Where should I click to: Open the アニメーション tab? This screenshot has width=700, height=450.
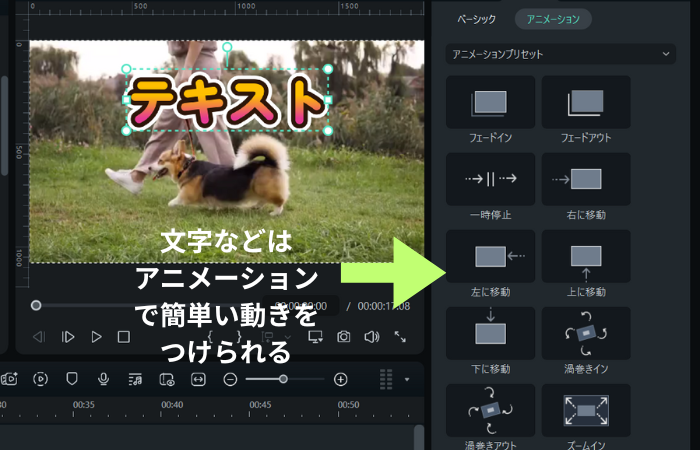coord(553,19)
